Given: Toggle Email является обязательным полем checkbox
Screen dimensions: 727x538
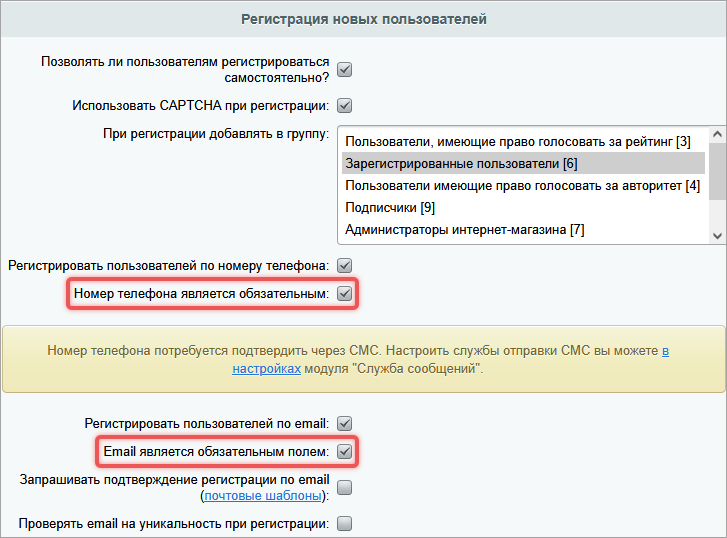Looking at the screenshot, I should [x=344, y=452].
